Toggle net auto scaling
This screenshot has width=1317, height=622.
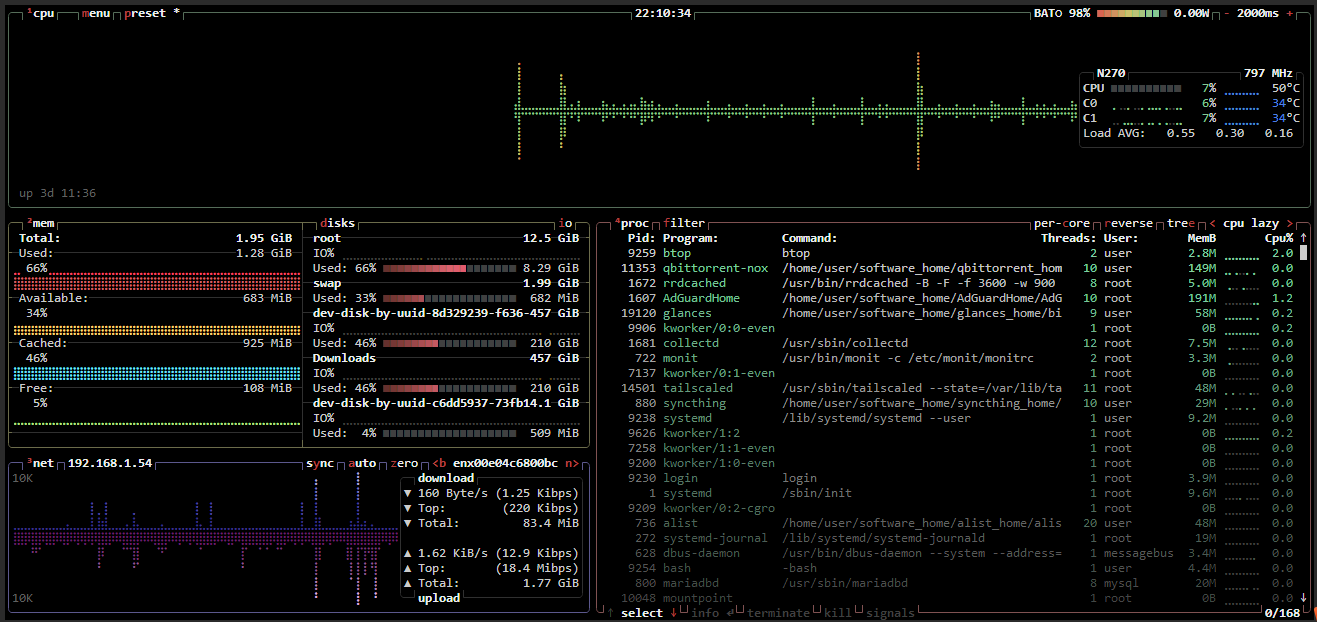pyautogui.click(x=362, y=463)
